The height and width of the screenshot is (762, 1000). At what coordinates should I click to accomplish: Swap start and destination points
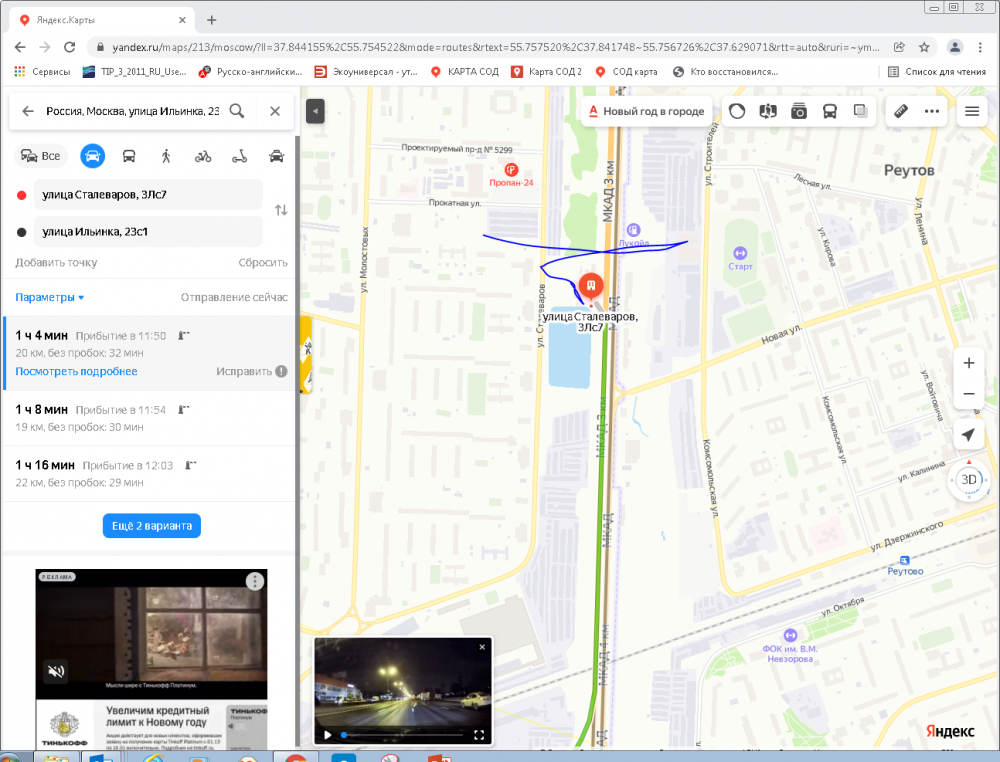[281, 210]
